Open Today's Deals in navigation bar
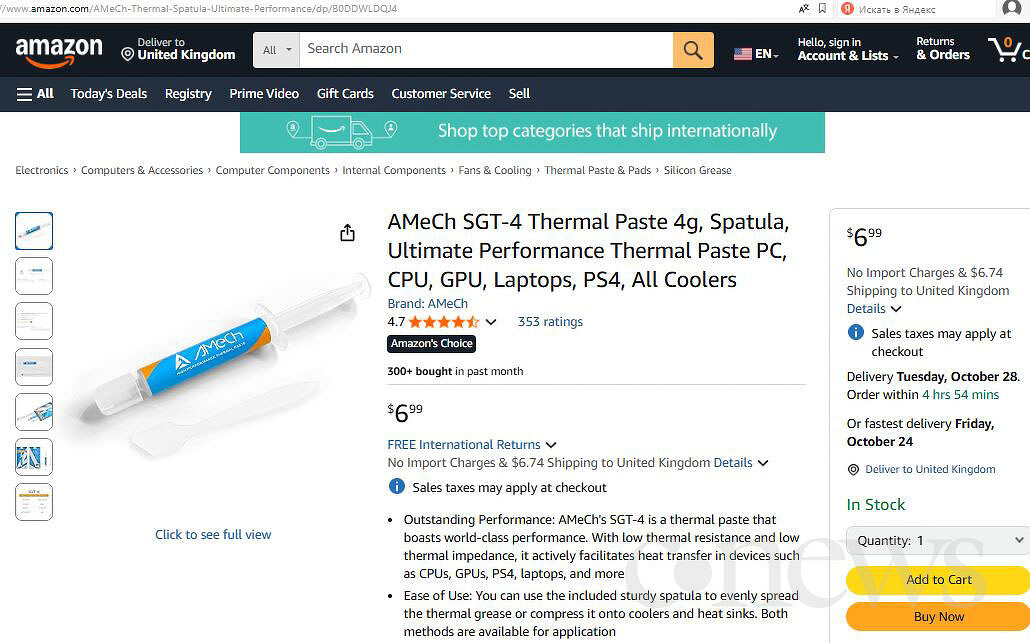Image resolution: width=1030 pixels, height=643 pixels. point(108,94)
